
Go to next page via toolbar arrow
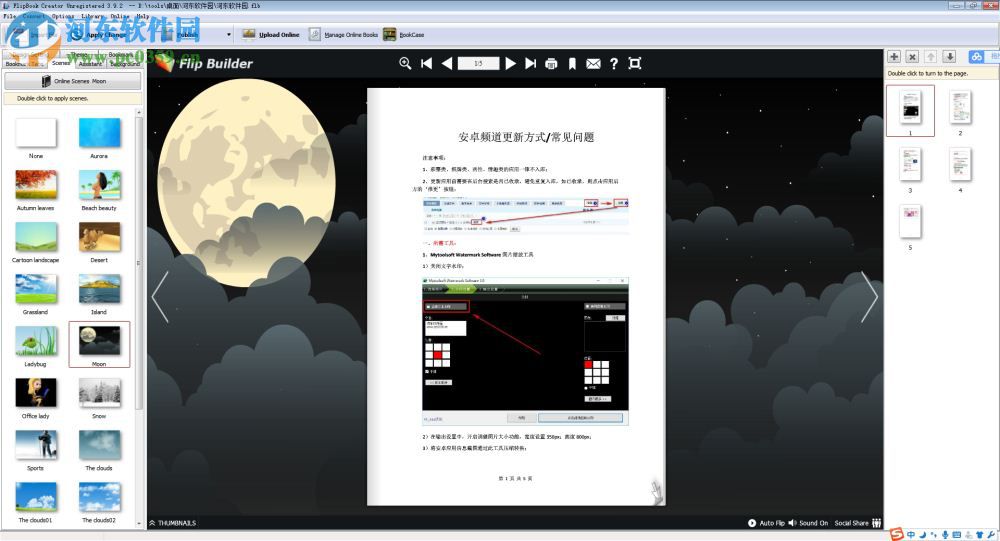coord(510,63)
